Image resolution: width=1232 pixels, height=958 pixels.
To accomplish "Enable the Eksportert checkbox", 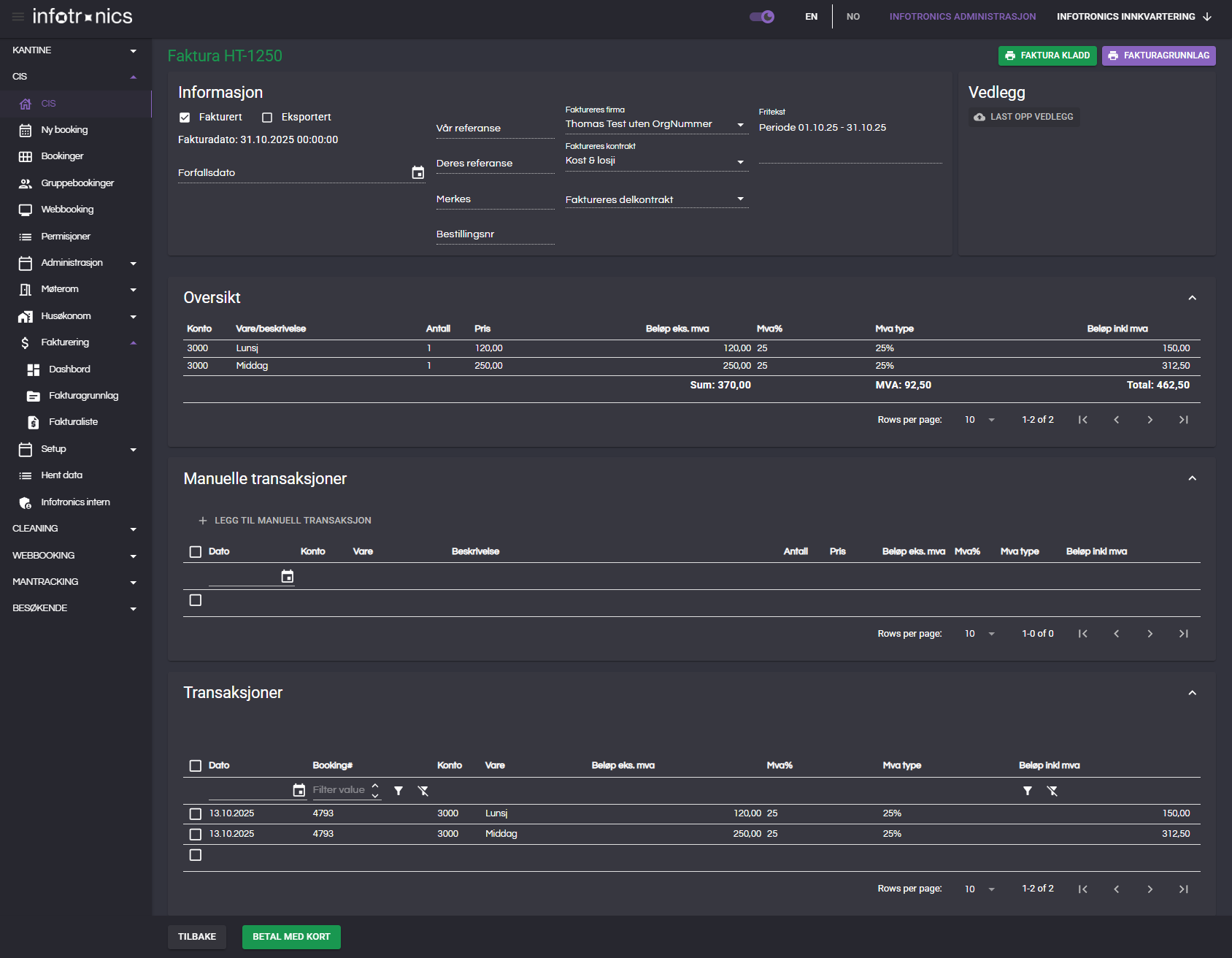I will point(267,118).
